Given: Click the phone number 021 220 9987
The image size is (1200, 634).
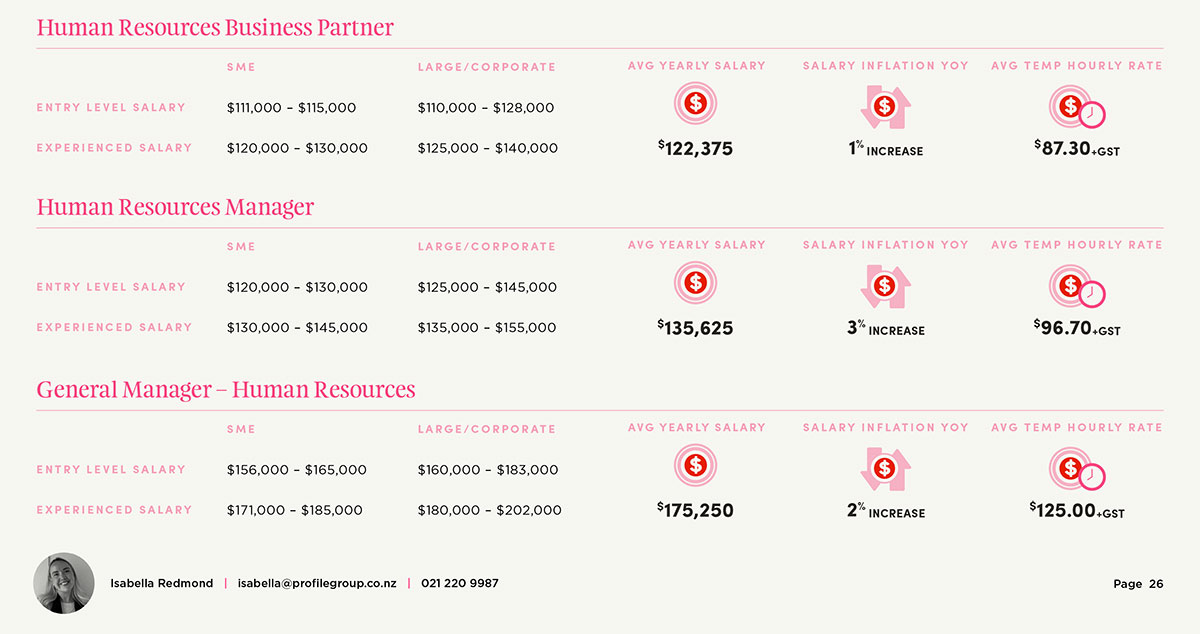Looking at the screenshot, I should tap(460, 583).
